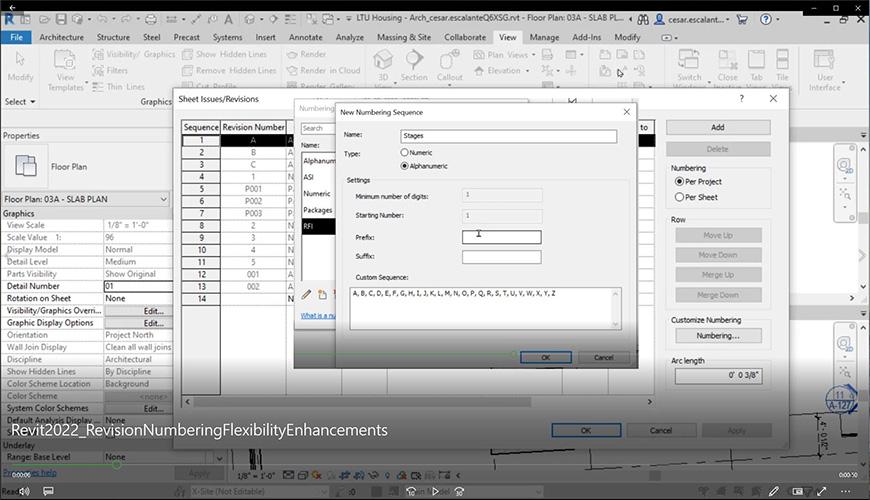Image resolution: width=870 pixels, height=500 pixels.
Task: Click the Thin Lines ribbon tool
Action: (x=118, y=87)
